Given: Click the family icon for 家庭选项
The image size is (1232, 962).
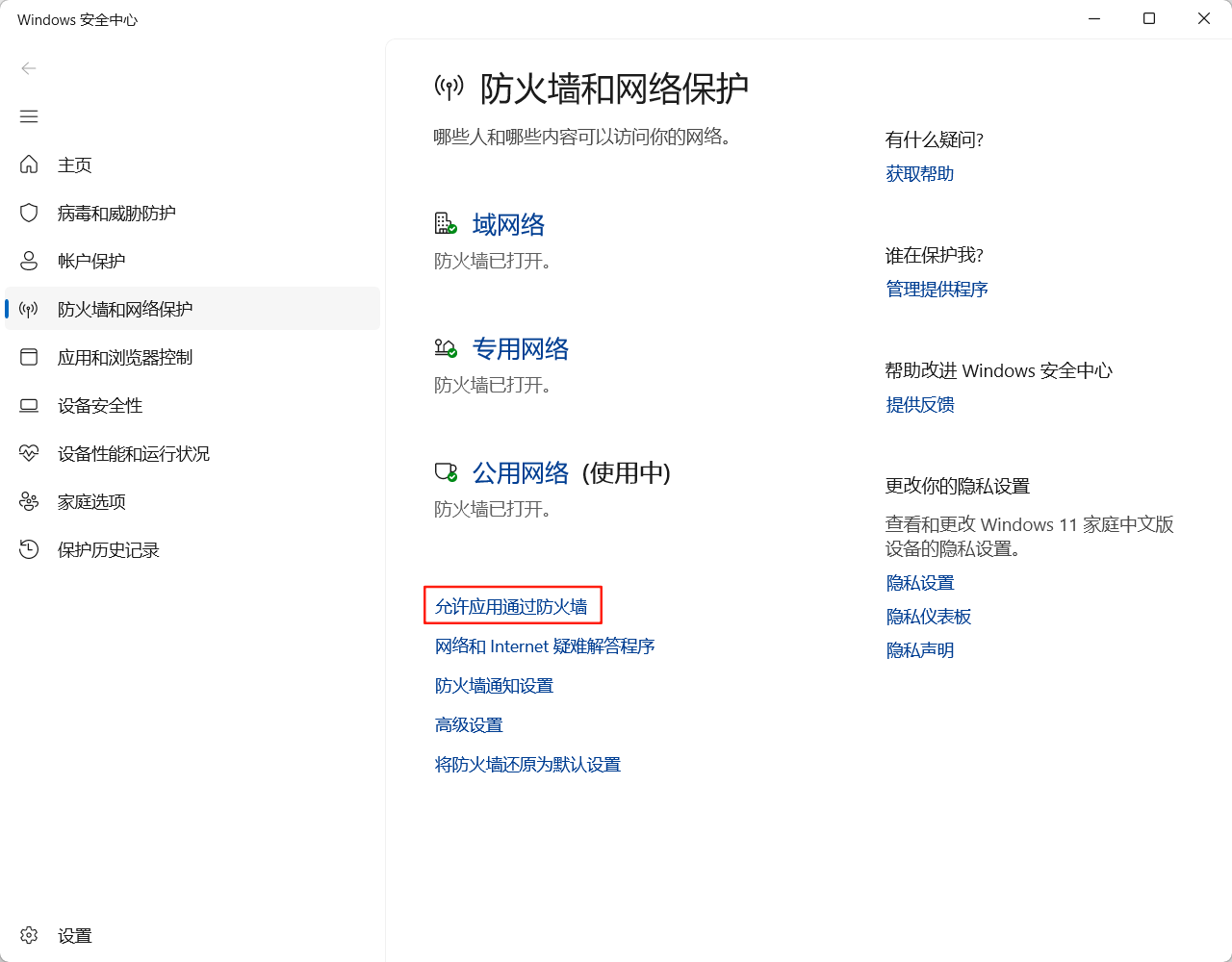Looking at the screenshot, I should [29, 501].
